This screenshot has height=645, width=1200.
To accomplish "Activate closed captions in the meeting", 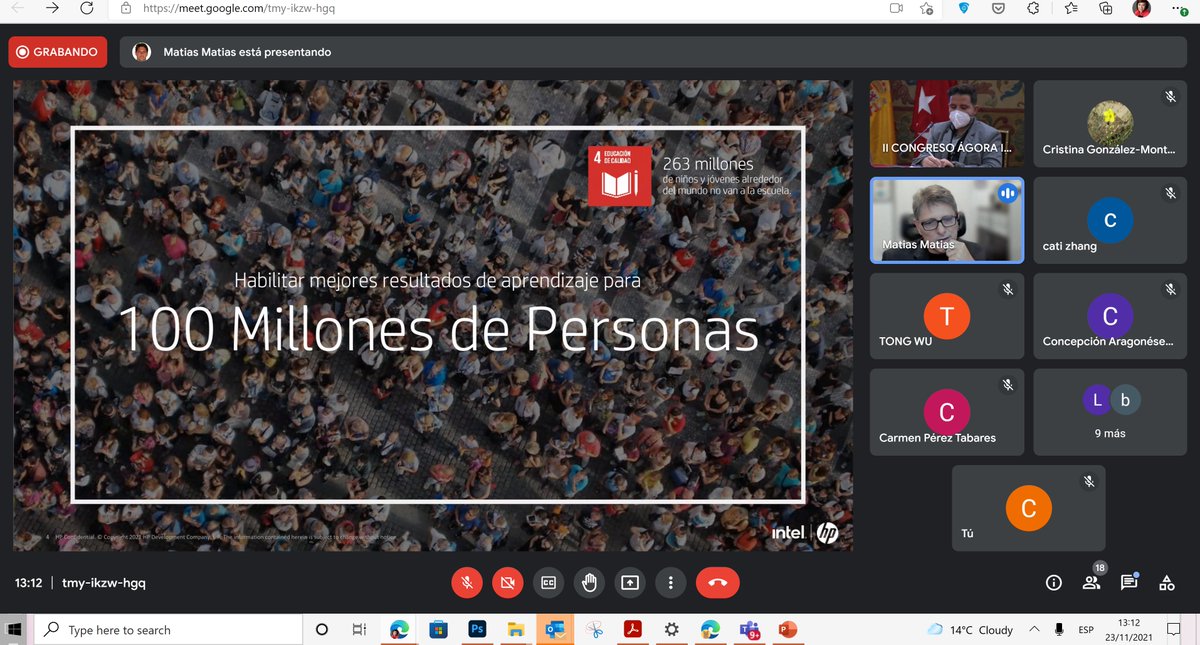I will [548, 582].
